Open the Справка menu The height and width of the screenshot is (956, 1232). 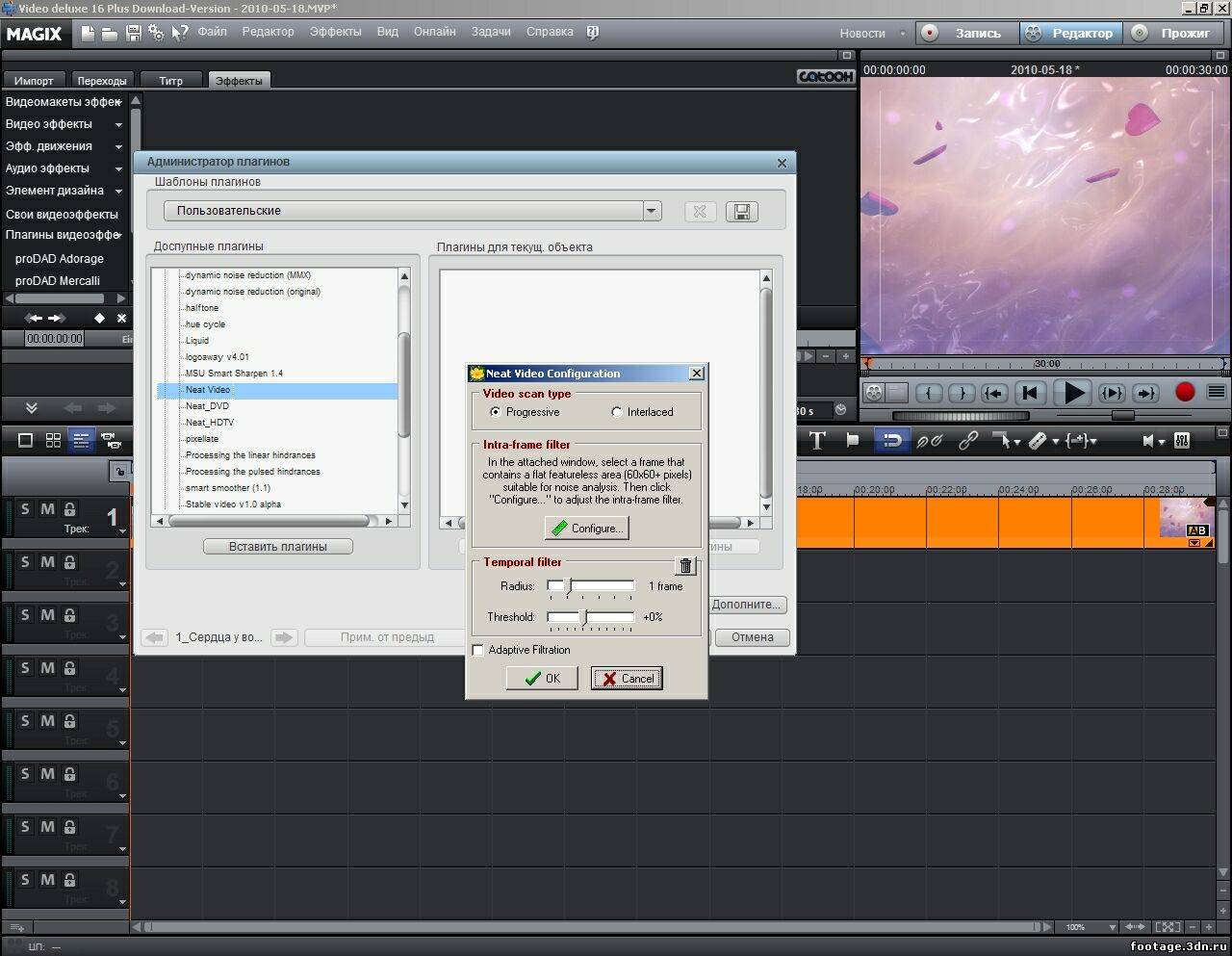click(550, 32)
